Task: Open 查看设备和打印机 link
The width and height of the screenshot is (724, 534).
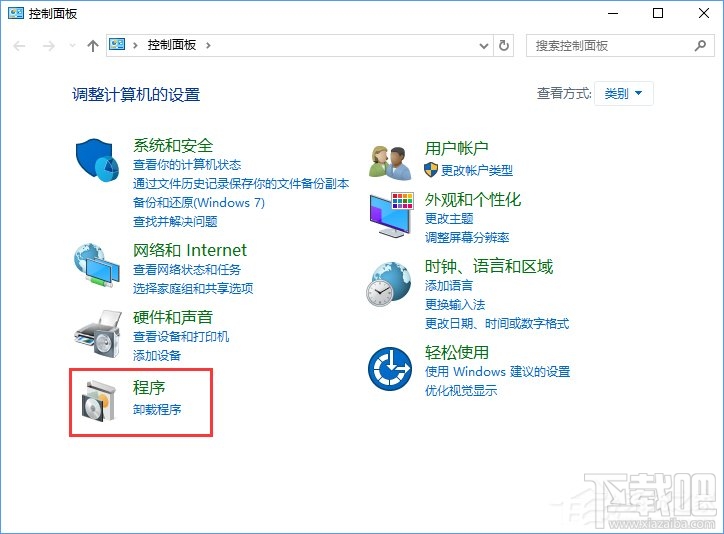Action: [x=181, y=336]
